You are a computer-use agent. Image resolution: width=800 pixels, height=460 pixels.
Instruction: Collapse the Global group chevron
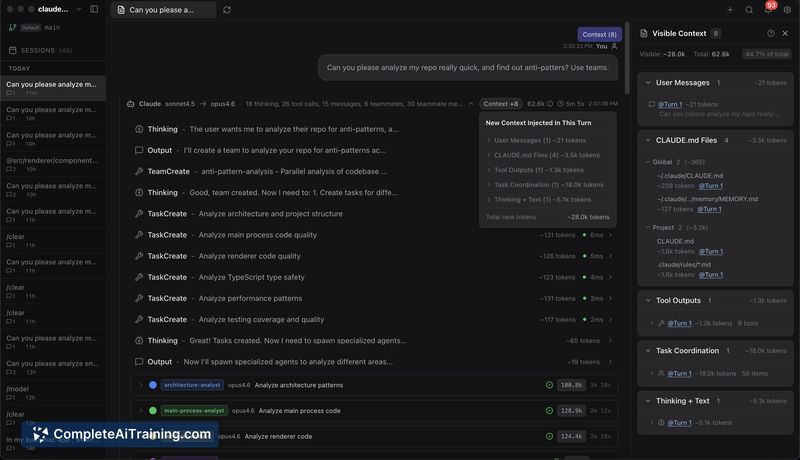point(648,162)
